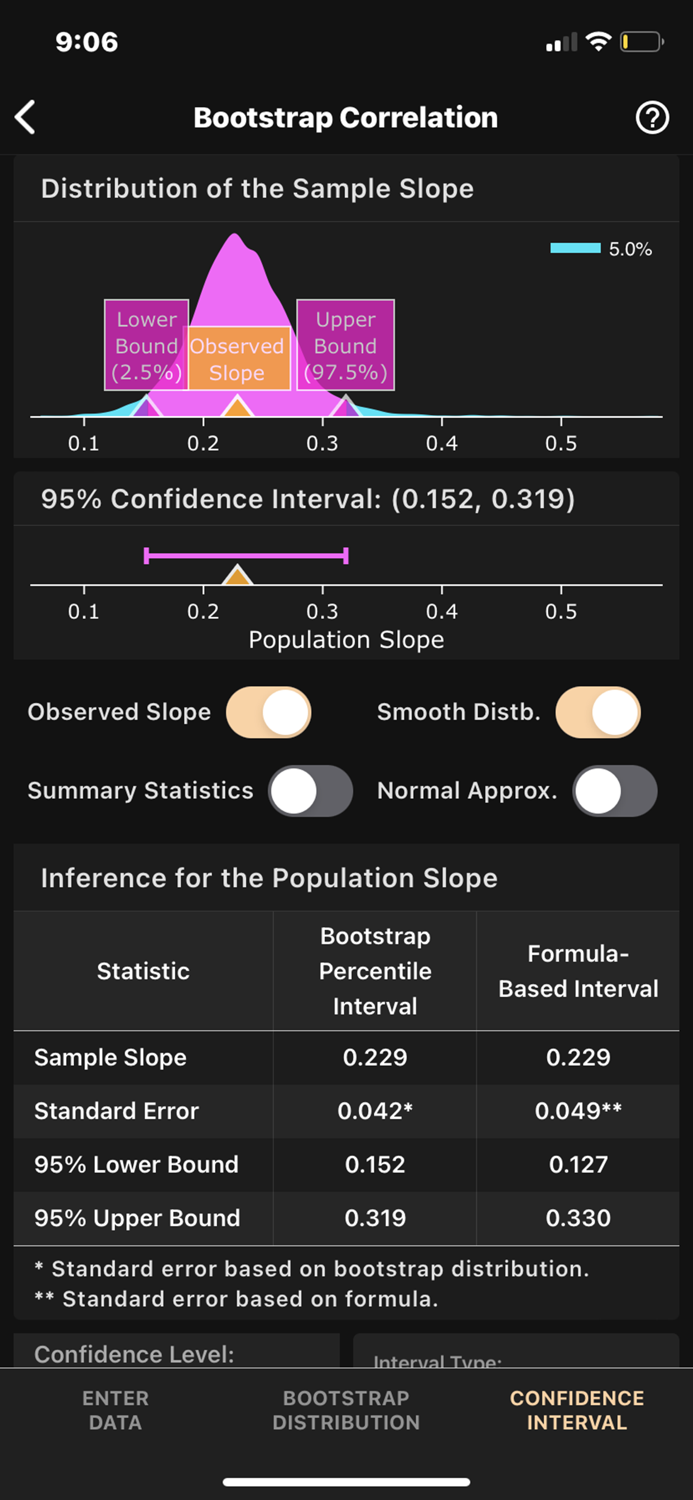Tap the confidence interval bar on the Population Slope axis
693x1500 pixels.
[246, 555]
